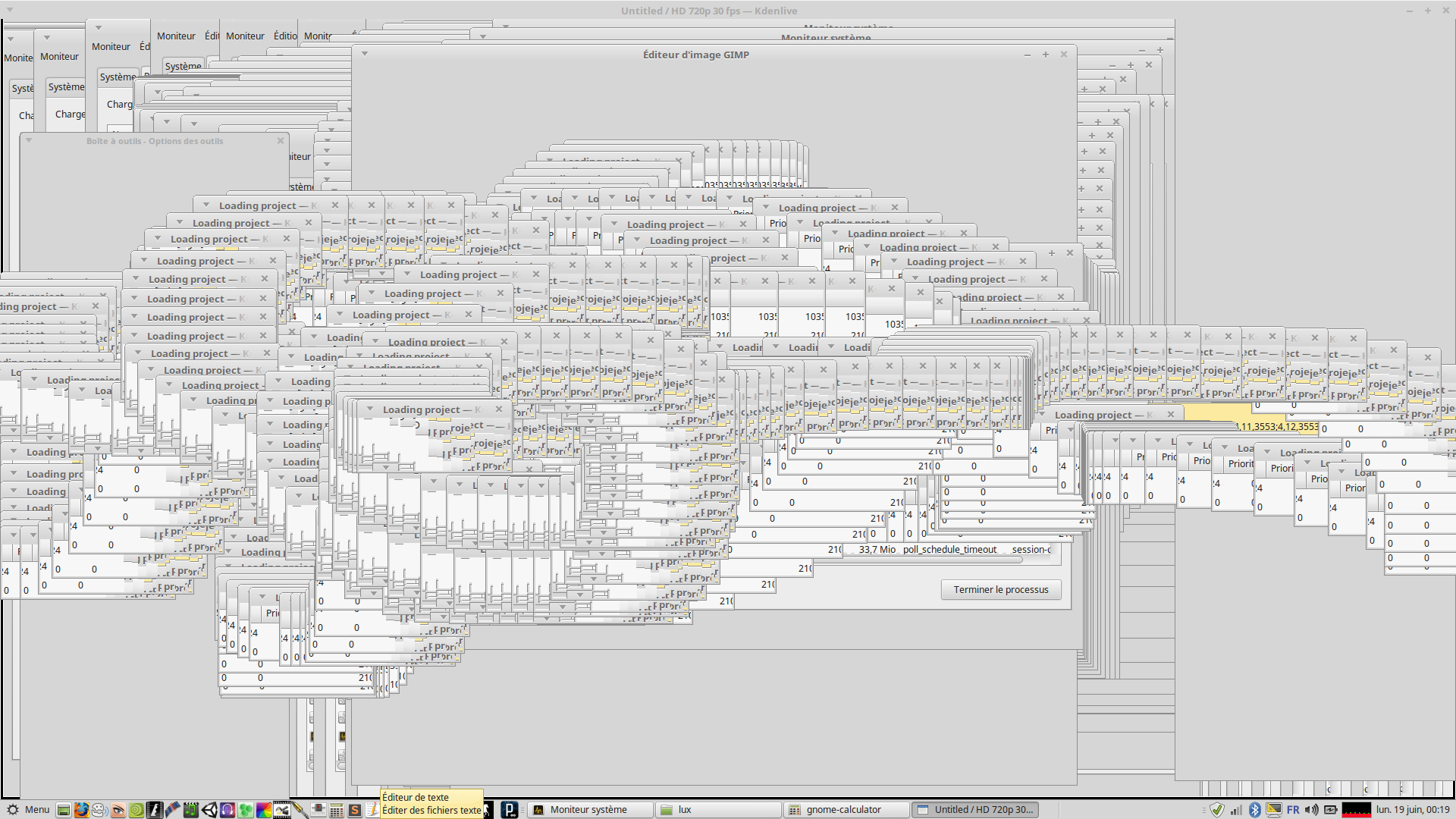Open the battery power tray icon
1456x819 pixels.
point(1330,810)
